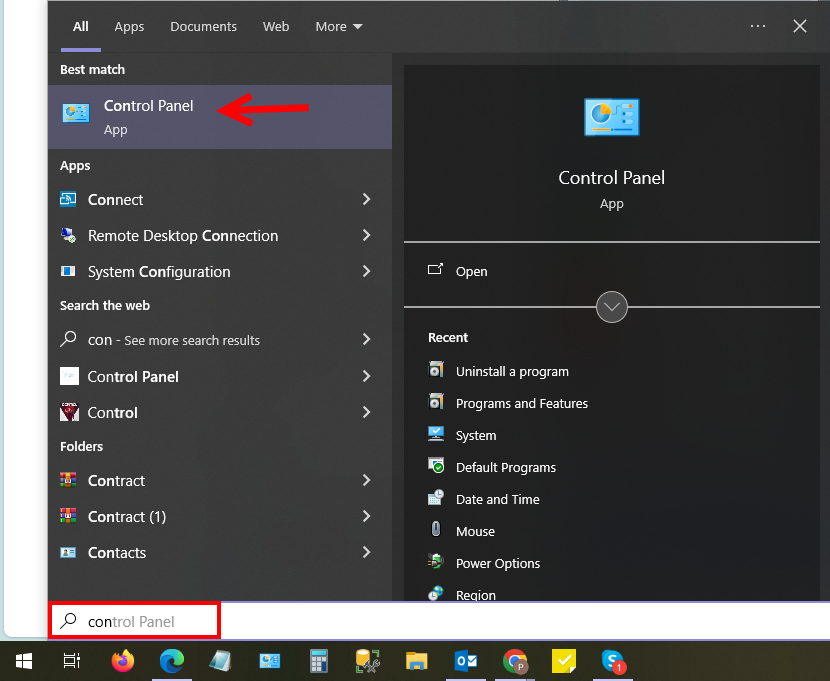Image resolution: width=830 pixels, height=681 pixels.
Task: Expand the Contract (1) folder chevron
Action: [366, 516]
